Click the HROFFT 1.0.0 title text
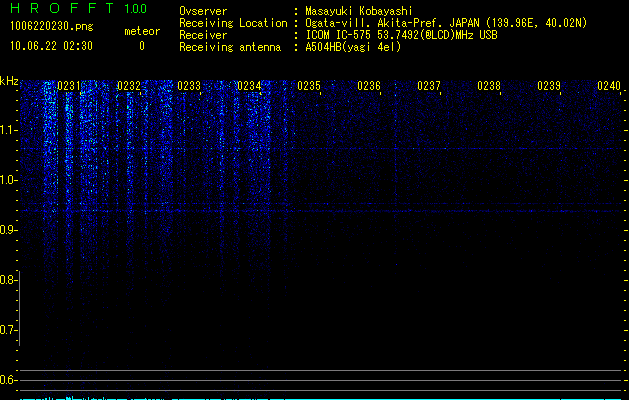 78,8
